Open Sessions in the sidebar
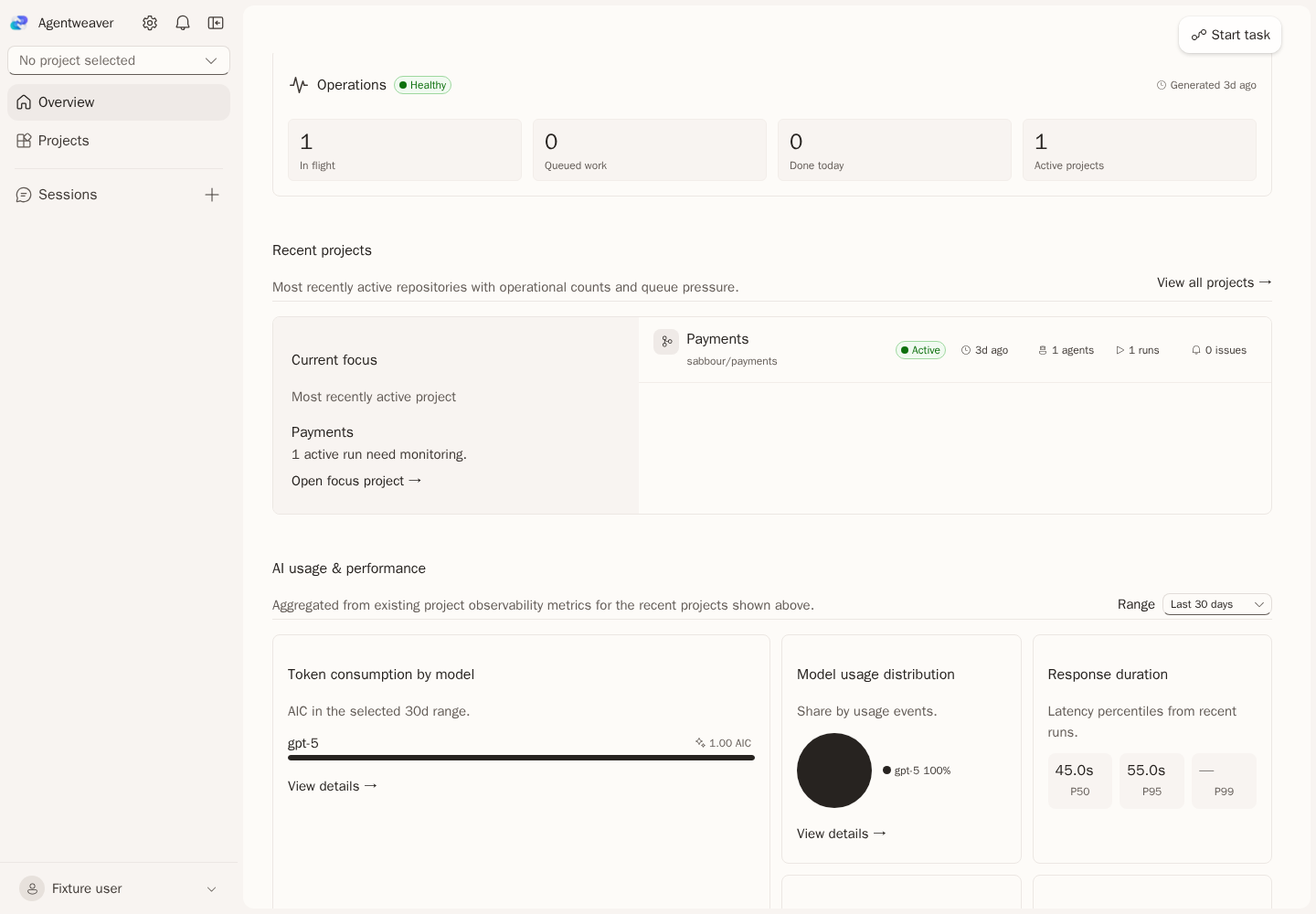 (68, 195)
